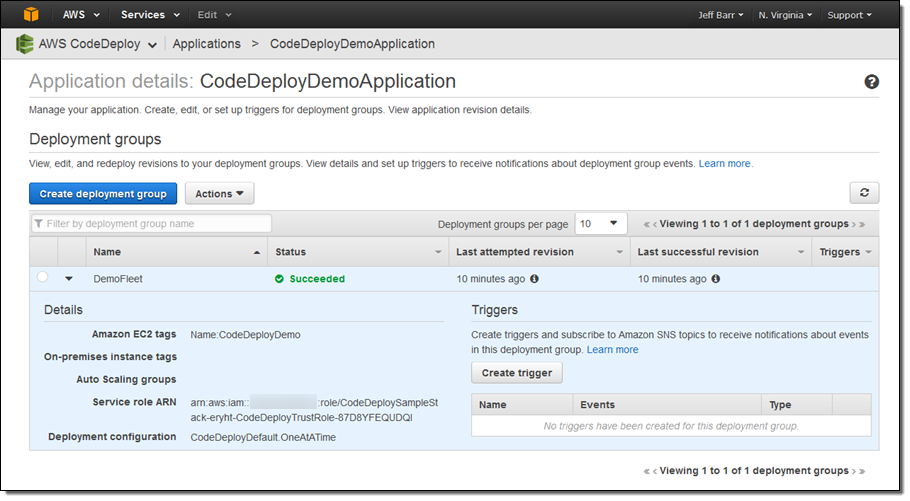Click the Create trigger button
Viewport: 910px width, 501px height.
tap(517, 372)
